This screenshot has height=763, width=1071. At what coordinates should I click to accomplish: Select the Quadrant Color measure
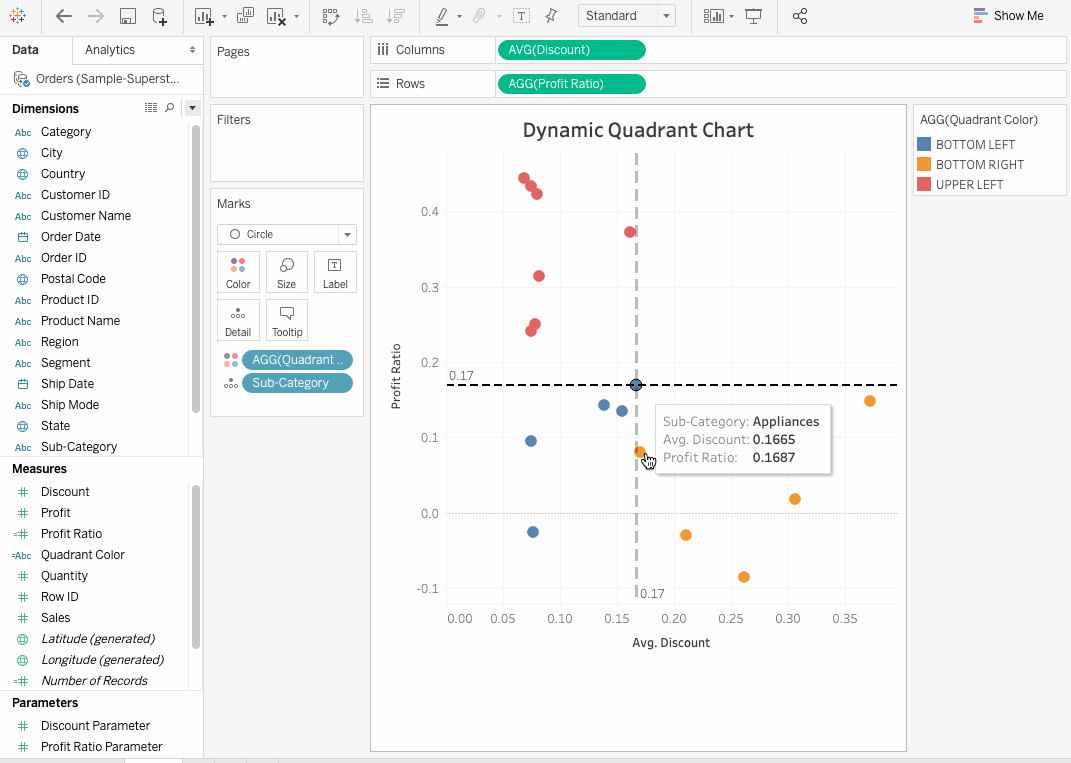click(83, 555)
